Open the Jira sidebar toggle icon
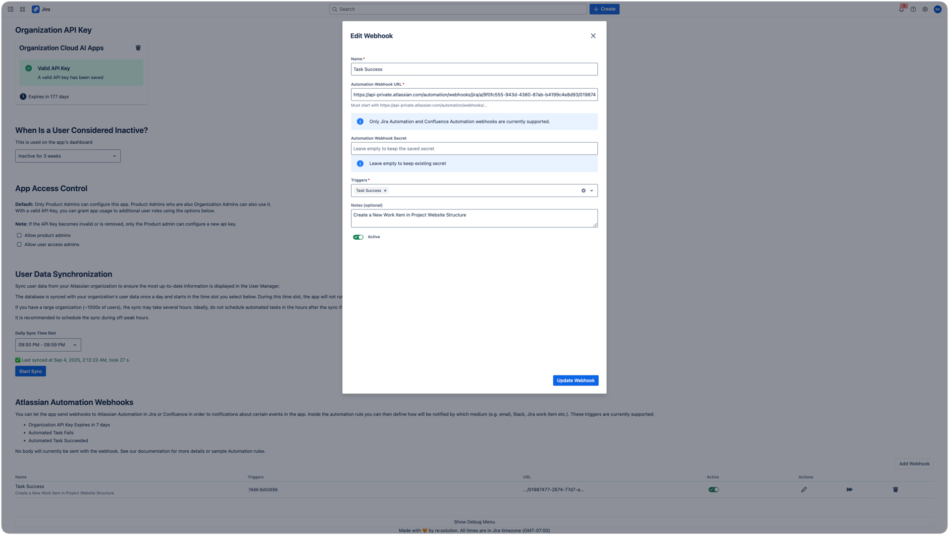Image resolution: width=949 pixels, height=535 pixels. [x=10, y=9]
